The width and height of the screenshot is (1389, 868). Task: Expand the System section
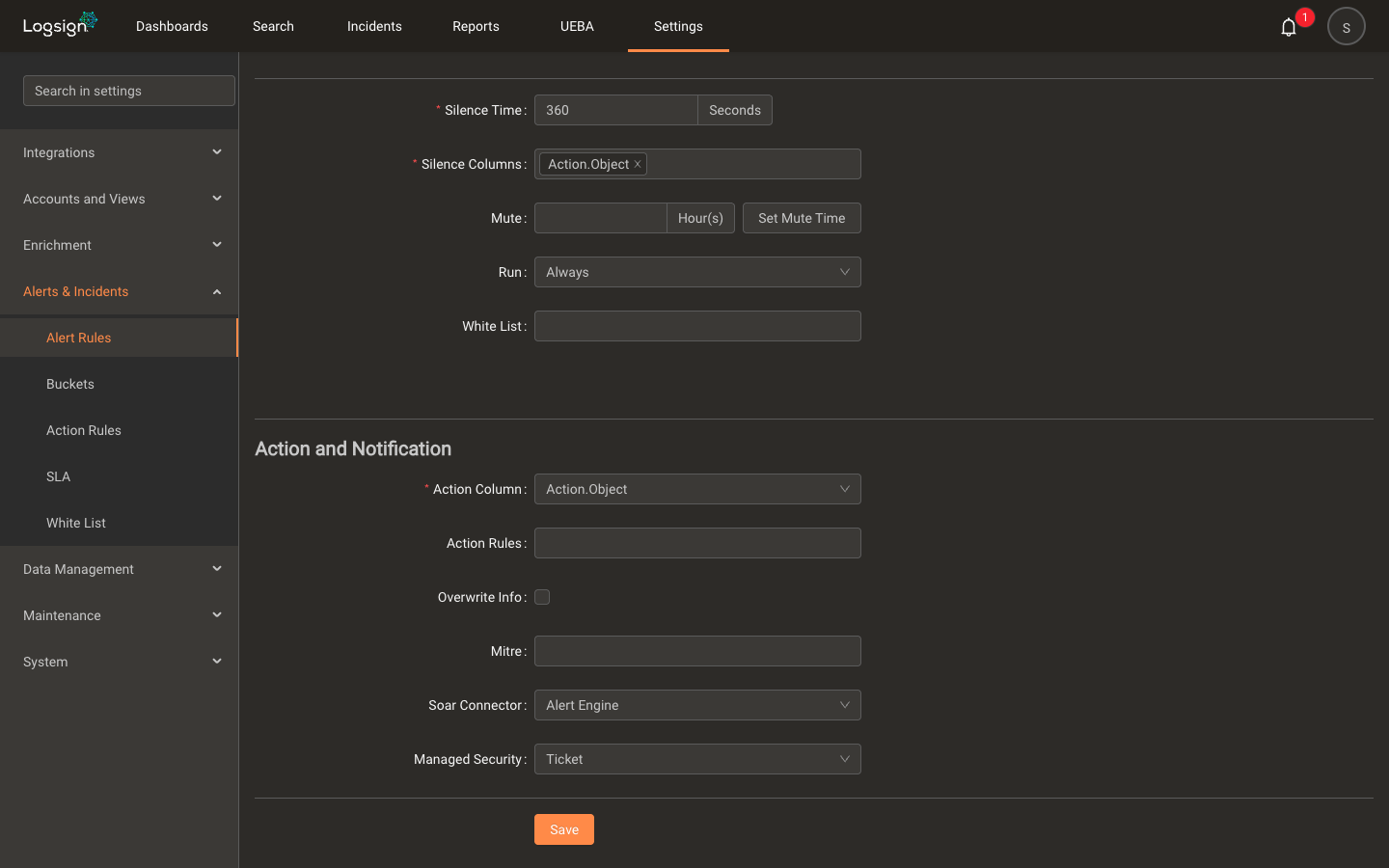point(119,662)
